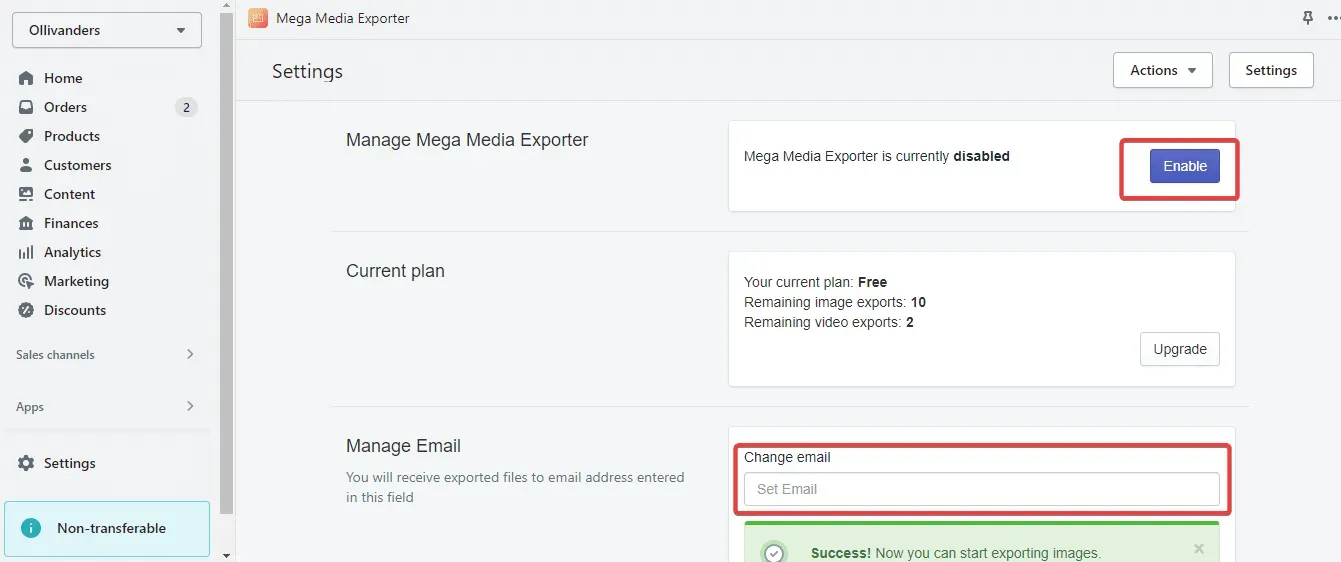Viewport: 1341px width, 562px height.
Task: Open the Finances page
Action: coord(71,223)
